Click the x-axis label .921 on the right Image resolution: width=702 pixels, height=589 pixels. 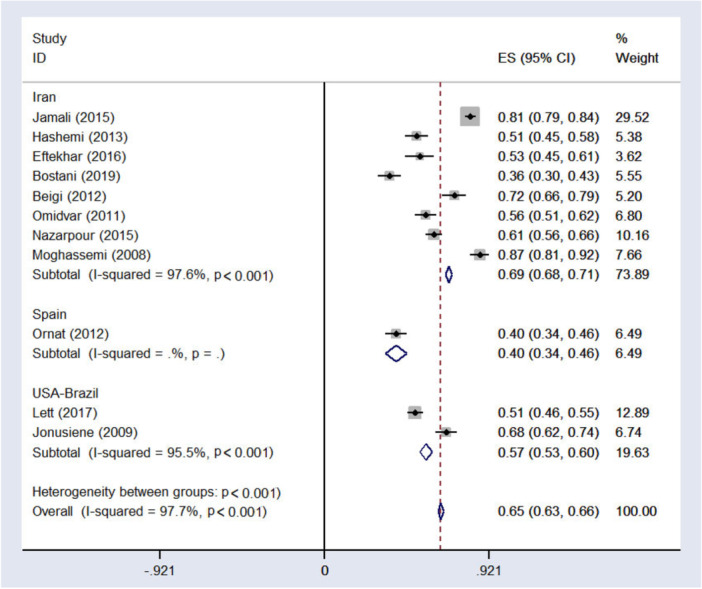click(489, 569)
